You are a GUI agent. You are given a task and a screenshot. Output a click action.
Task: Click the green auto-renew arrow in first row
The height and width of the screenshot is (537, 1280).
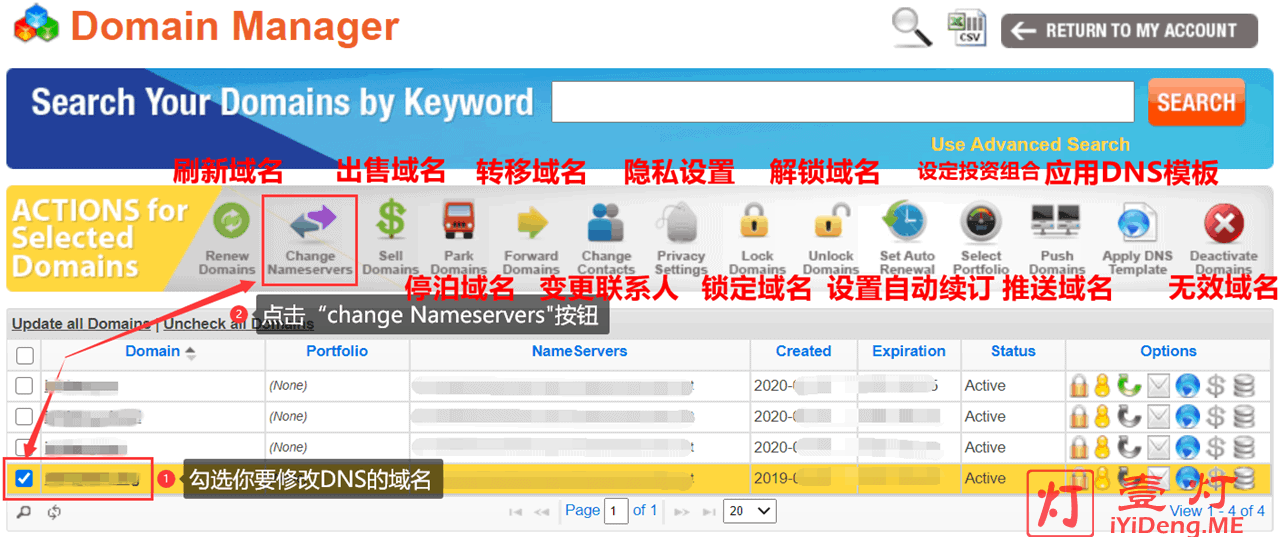click(1130, 386)
